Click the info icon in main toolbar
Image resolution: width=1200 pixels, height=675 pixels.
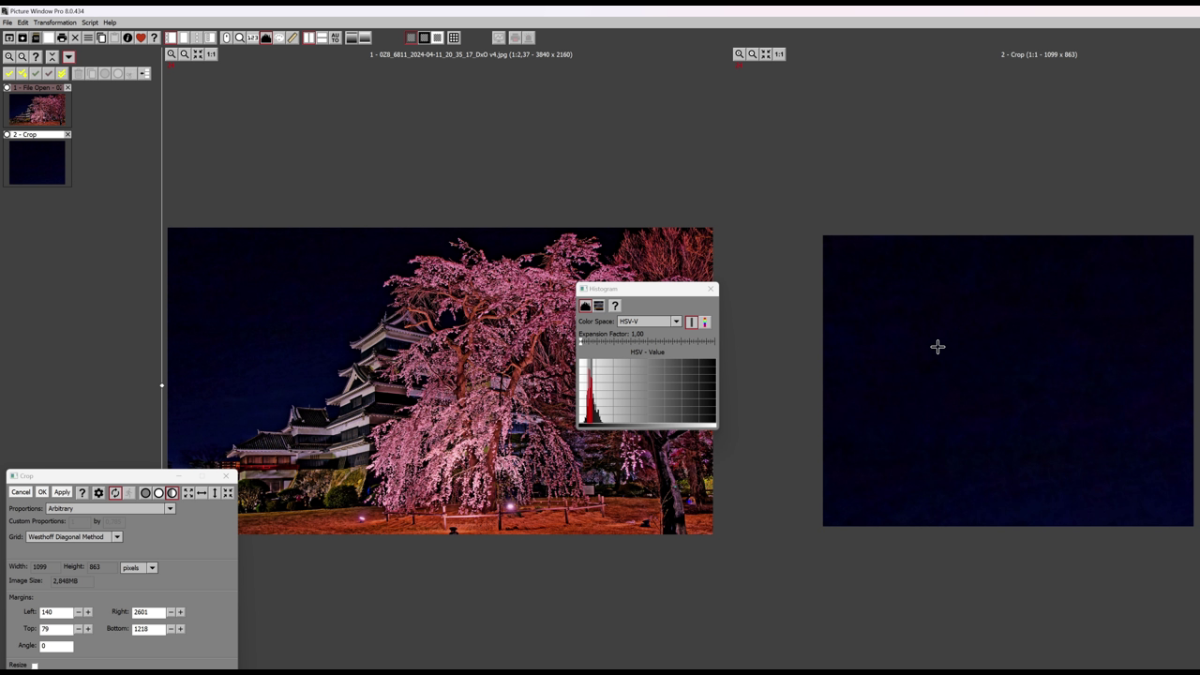(127, 38)
